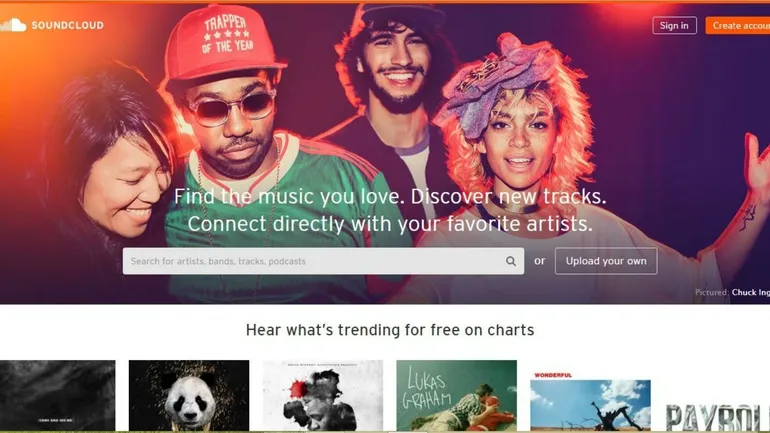Click the Pictured caption label

[x=712, y=292]
